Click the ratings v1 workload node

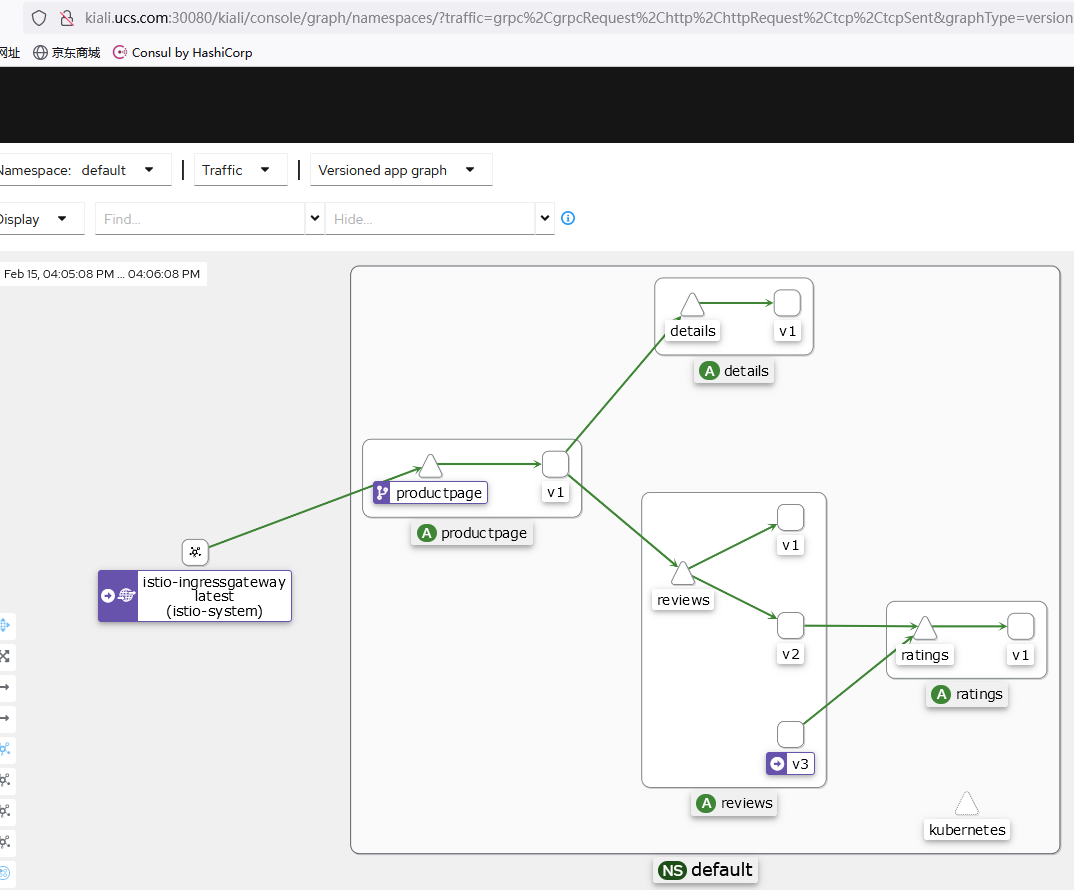point(1021,626)
